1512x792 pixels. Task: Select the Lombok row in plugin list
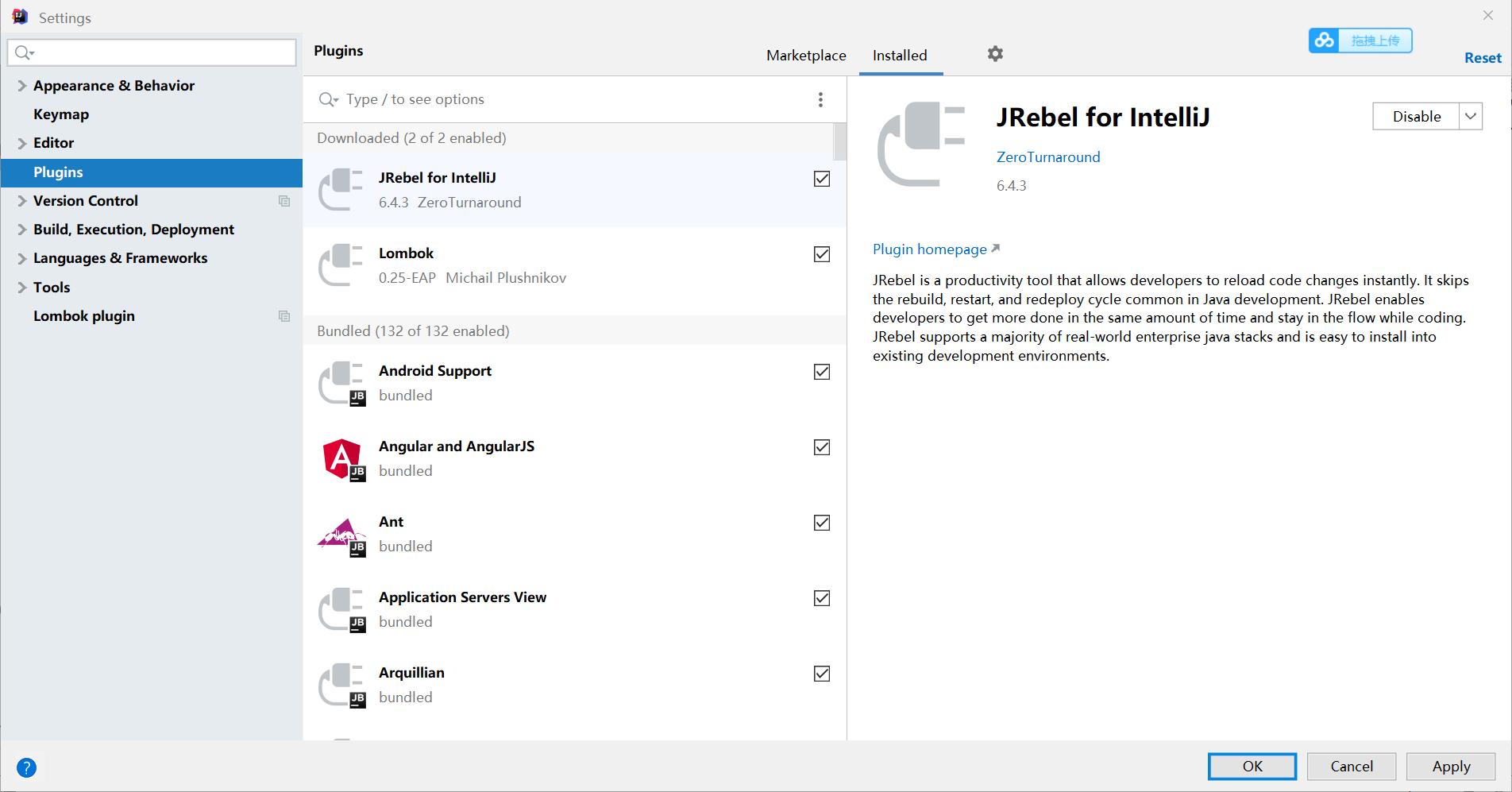(574, 265)
